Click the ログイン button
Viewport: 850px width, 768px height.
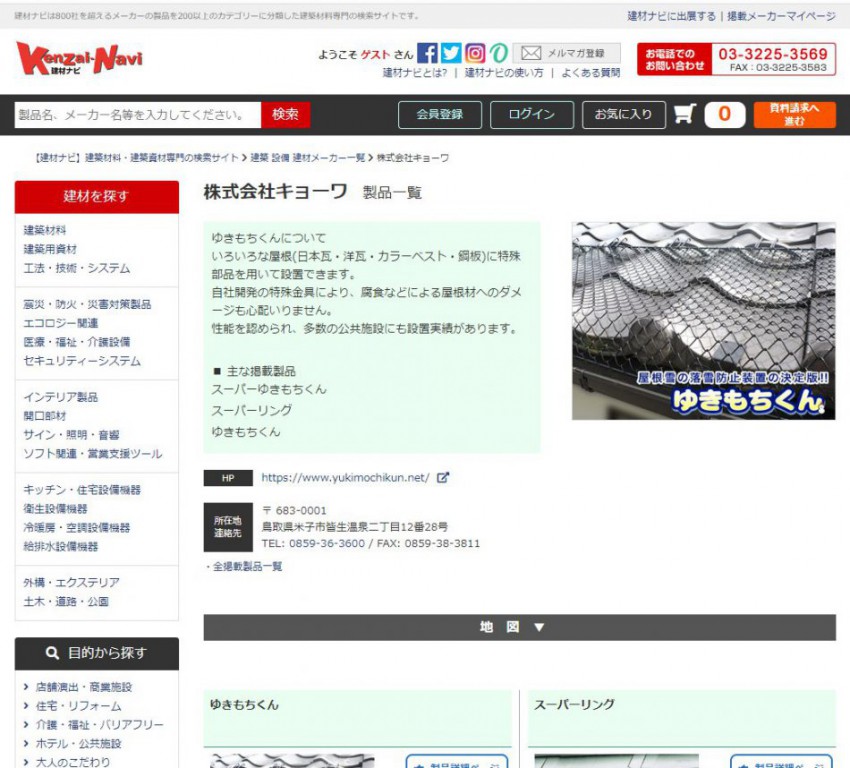click(532, 114)
